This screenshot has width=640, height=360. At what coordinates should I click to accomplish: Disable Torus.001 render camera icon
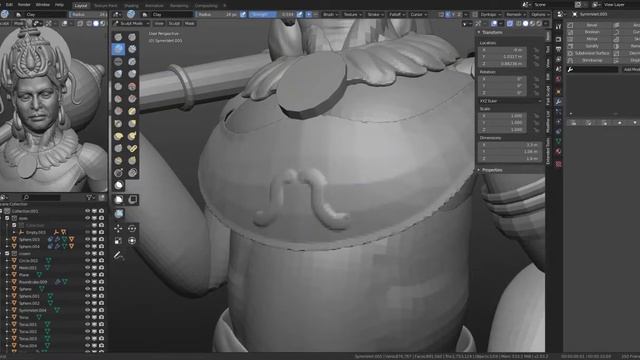[101, 324]
